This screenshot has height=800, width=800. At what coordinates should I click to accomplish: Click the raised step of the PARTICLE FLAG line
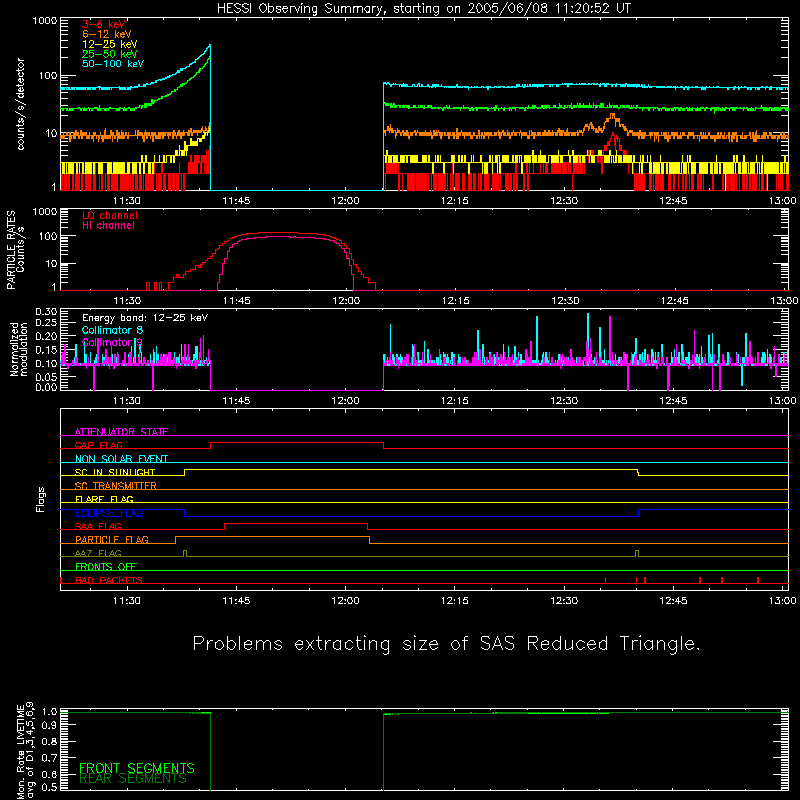[272, 537]
